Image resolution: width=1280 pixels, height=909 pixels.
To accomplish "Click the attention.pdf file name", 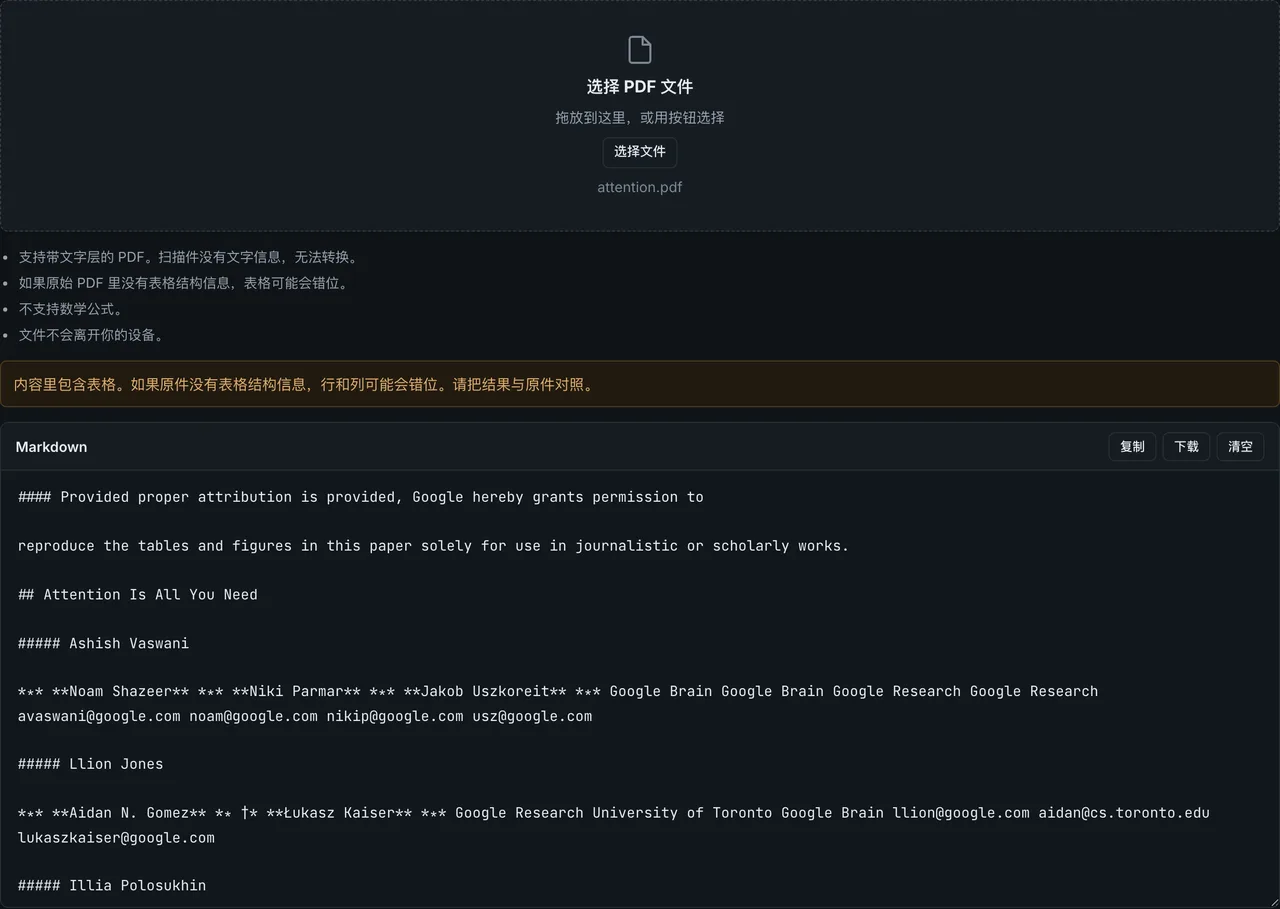I will 640,187.
